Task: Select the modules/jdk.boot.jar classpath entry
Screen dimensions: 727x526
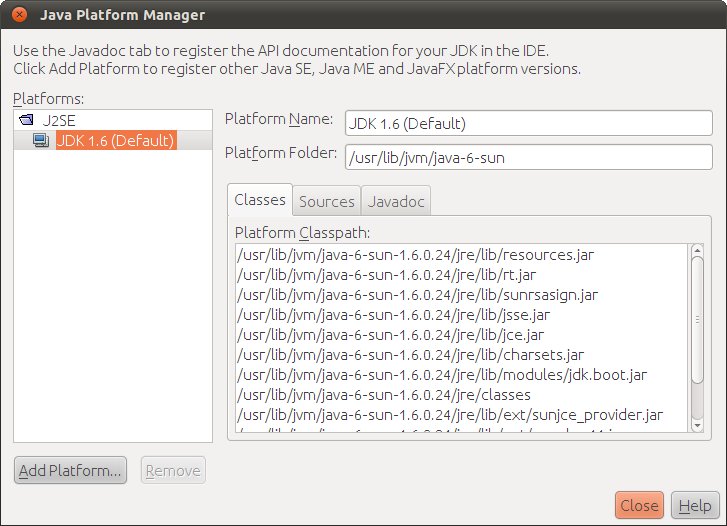Action: point(461,374)
